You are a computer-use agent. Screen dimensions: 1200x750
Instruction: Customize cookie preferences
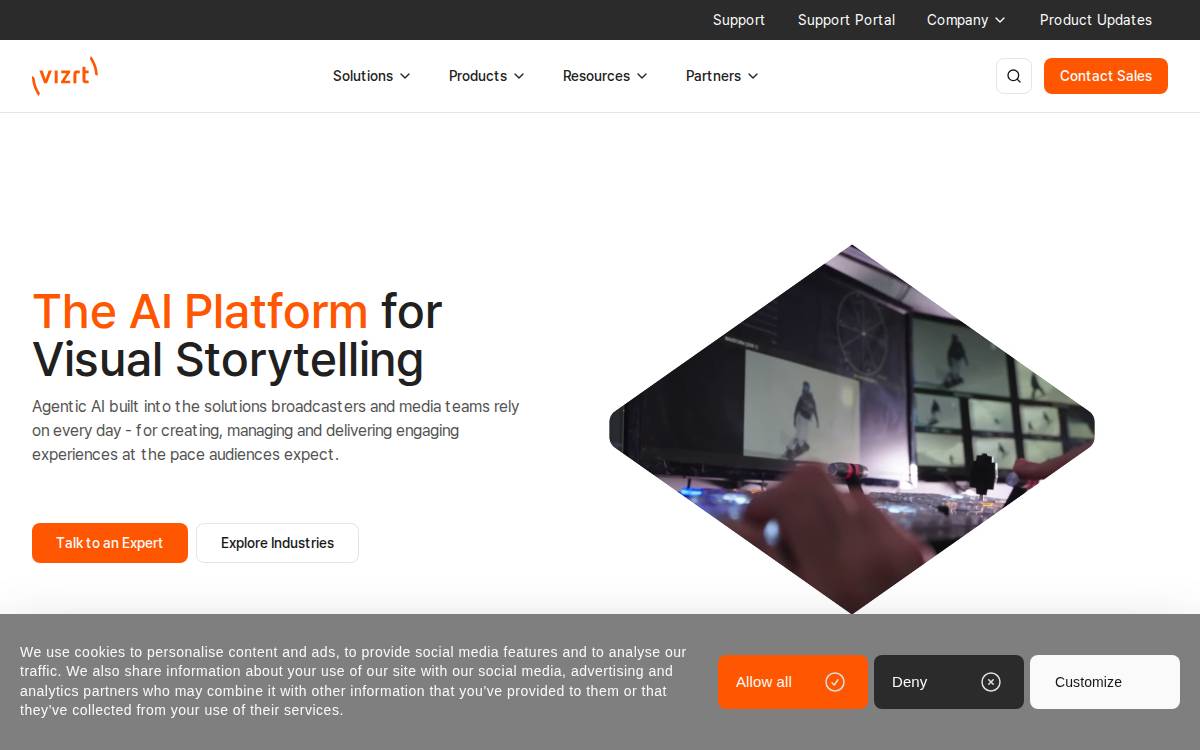click(1105, 682)
